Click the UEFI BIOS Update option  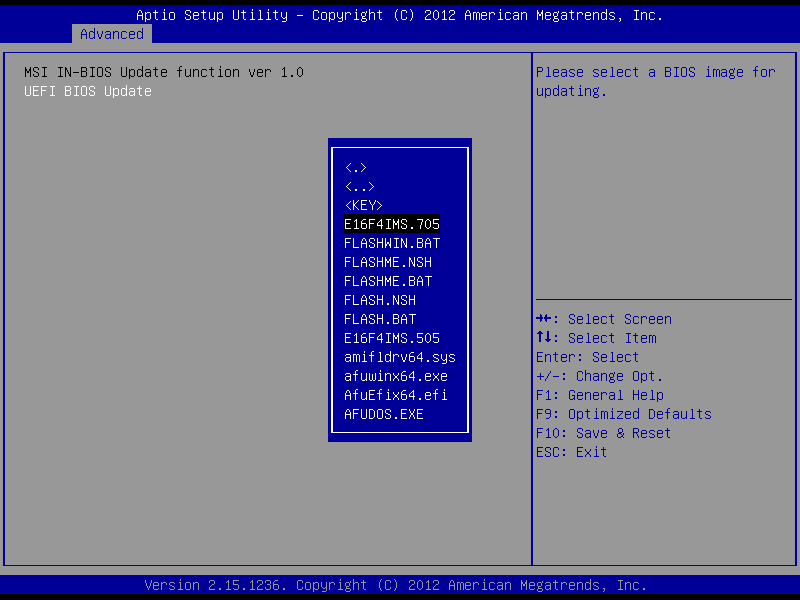tap(88, 91)
